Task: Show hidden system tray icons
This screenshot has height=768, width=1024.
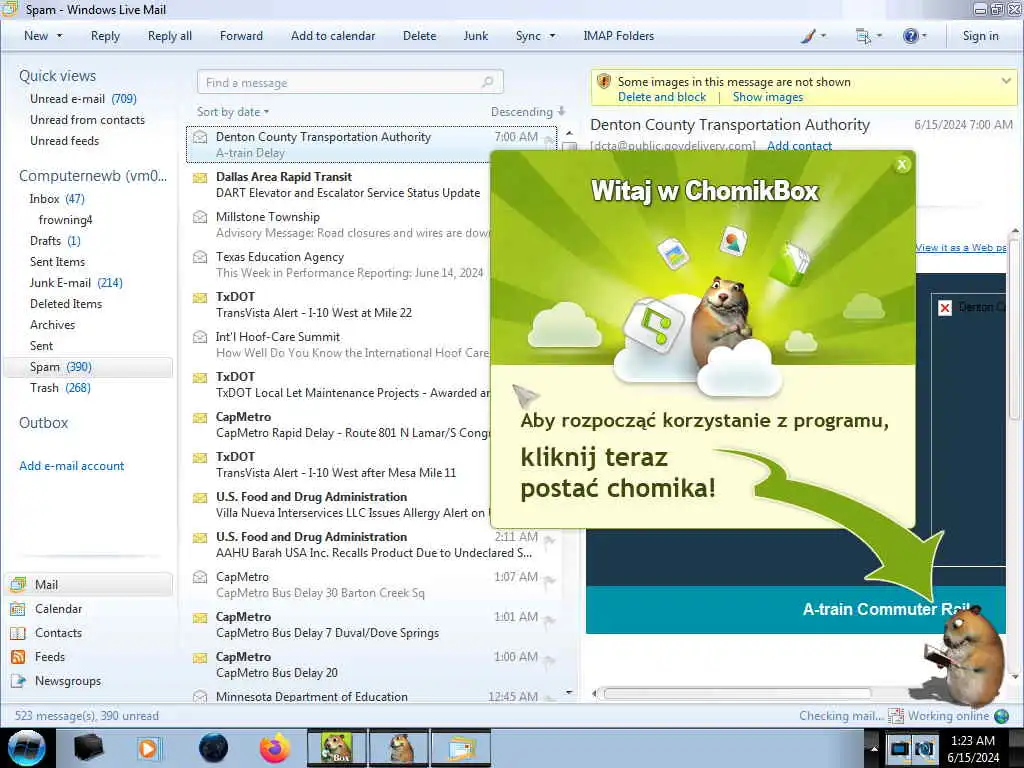Action: pos(874,748)
